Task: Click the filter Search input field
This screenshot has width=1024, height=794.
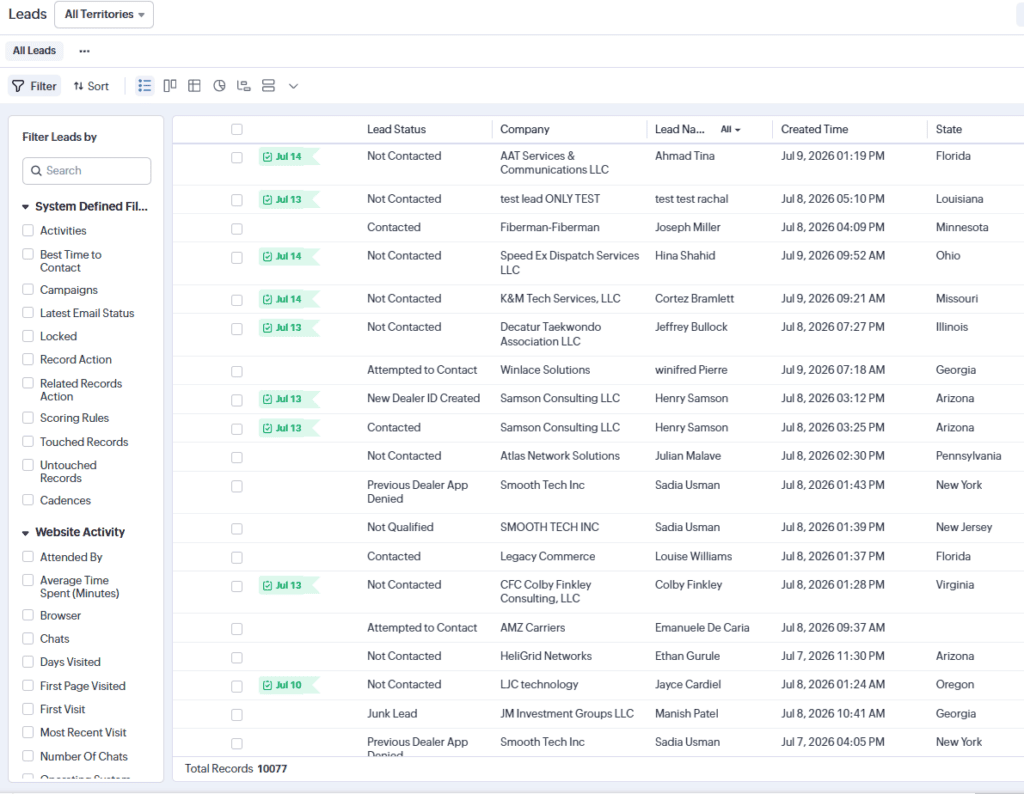Action: pos(87,170)
